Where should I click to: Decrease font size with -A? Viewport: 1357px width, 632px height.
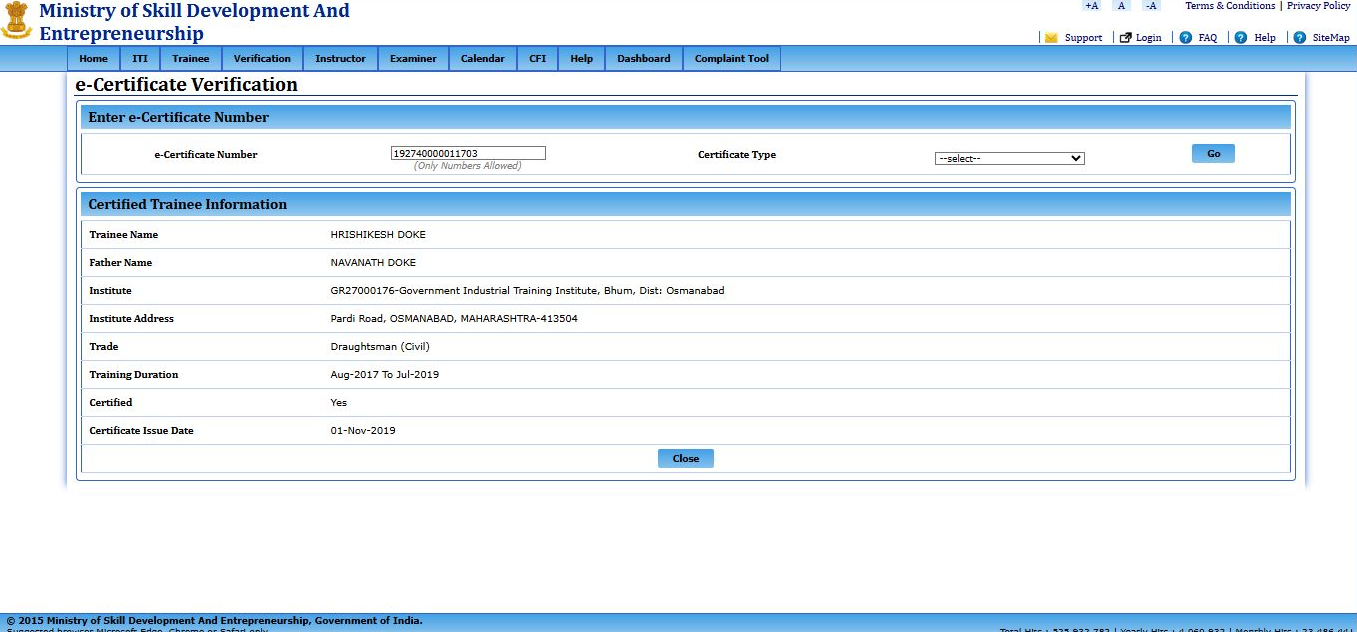(1151, 6)
